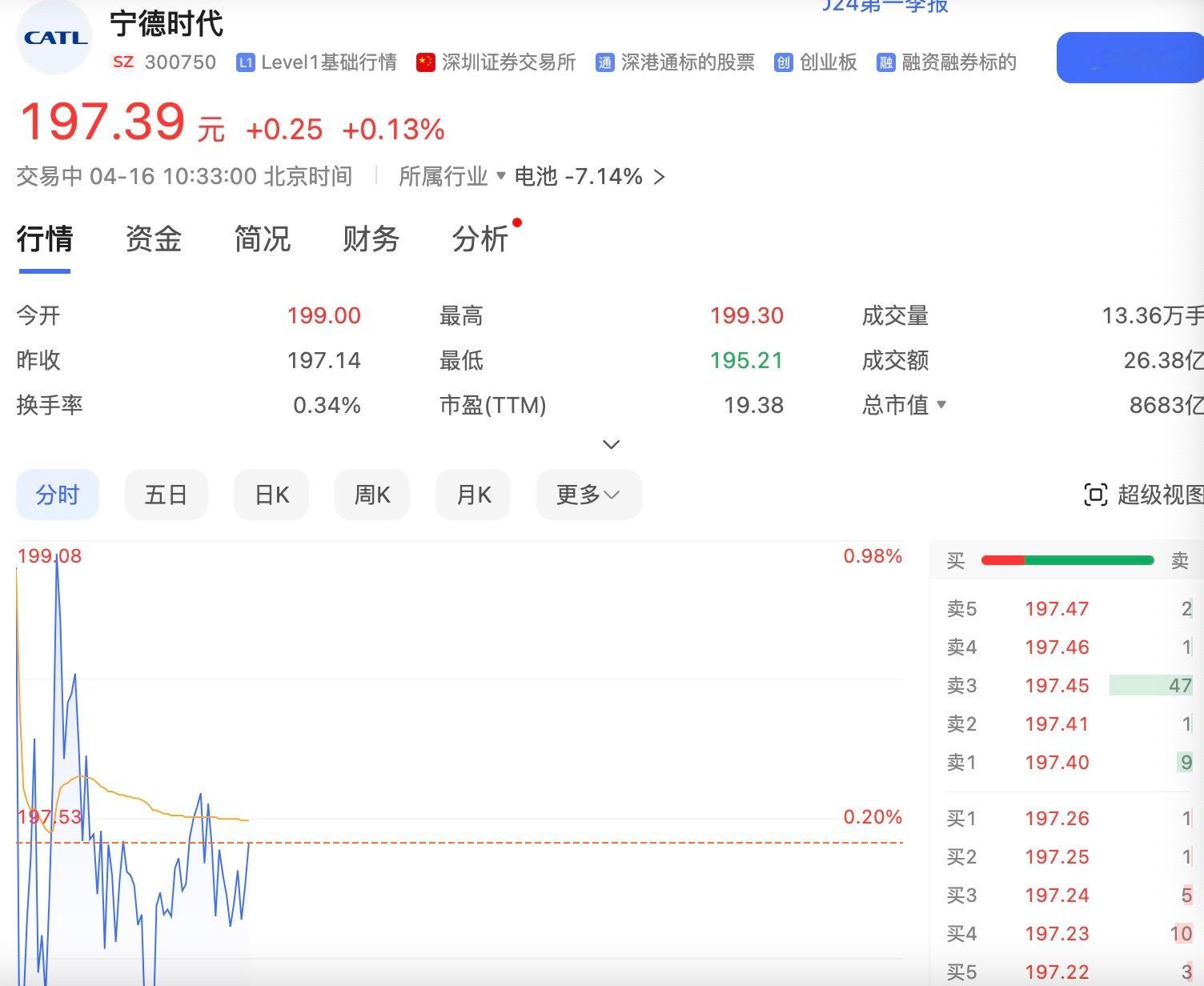This screenshot has width=1204, height=986.
Task: Click the 昨收 value 197.14
Action: coord(324,360)
